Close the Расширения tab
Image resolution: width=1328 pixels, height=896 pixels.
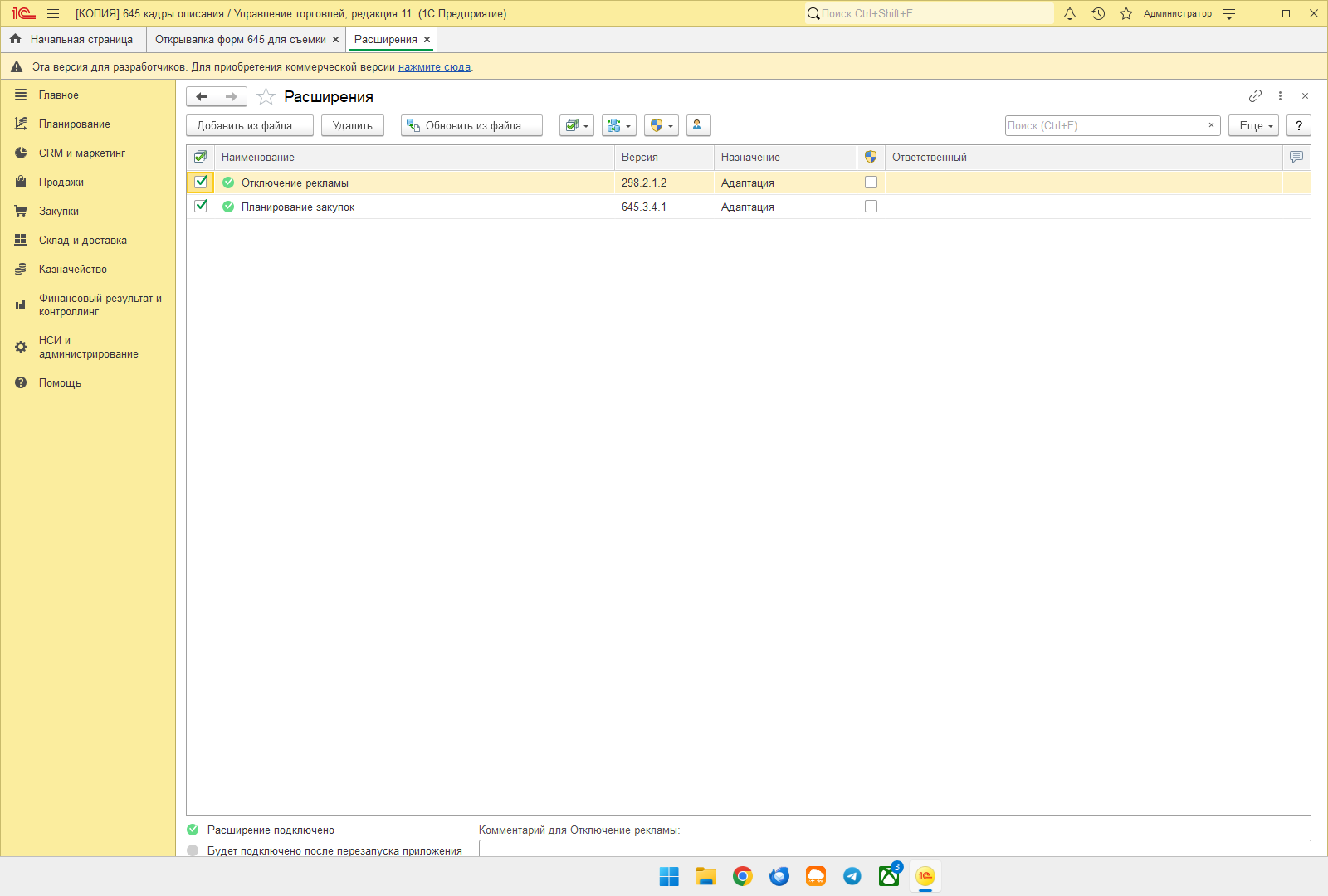point(427,40)
